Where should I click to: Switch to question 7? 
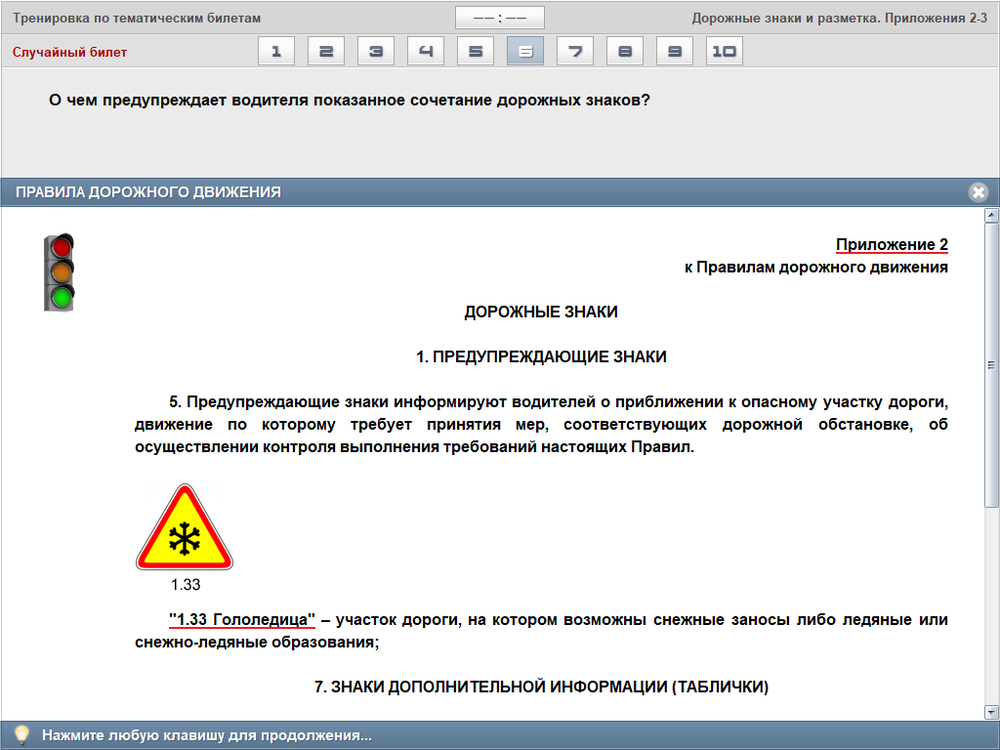[575, 51]
